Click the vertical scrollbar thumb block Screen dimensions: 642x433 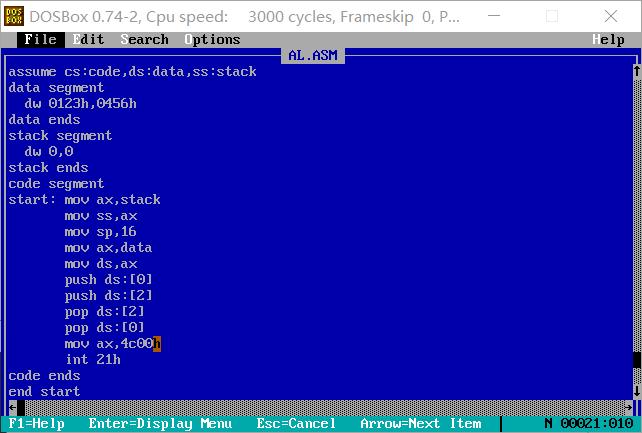[637, 359]
